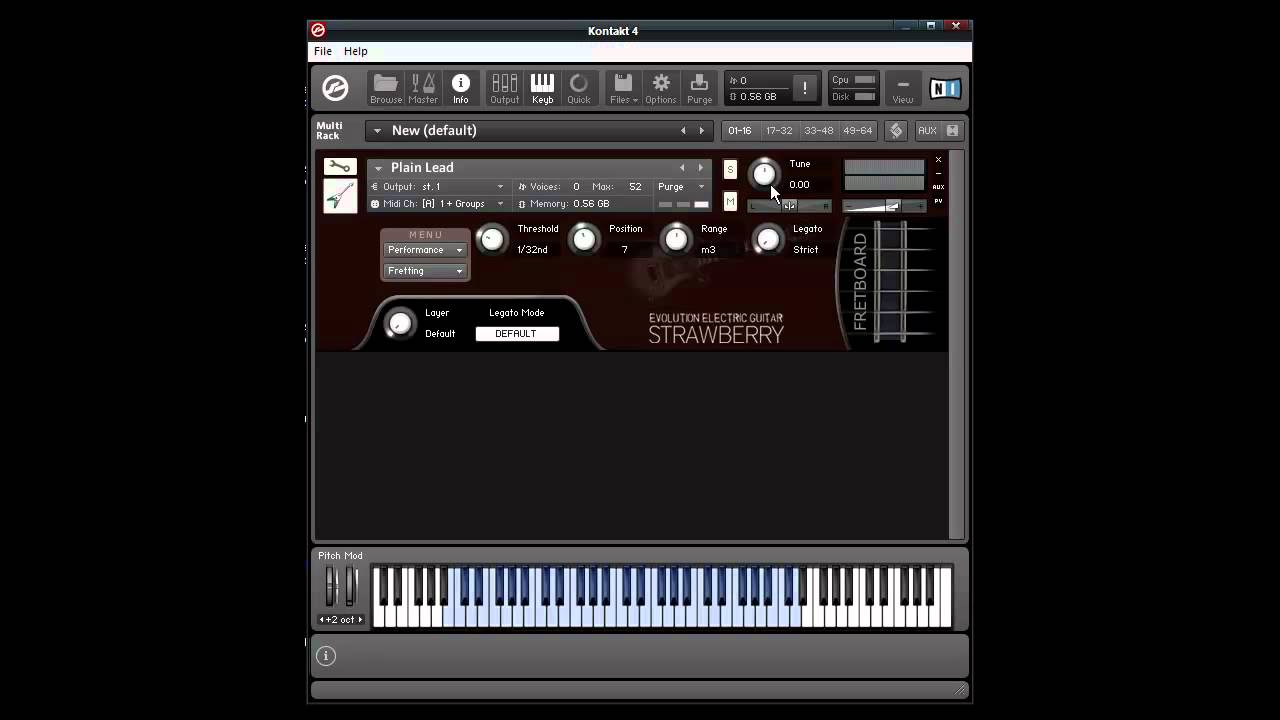Image resolution: width=1280 pixels, height=720 pixels.
Task: Open the Performance menu dropdown
Action: click(425, 250)
